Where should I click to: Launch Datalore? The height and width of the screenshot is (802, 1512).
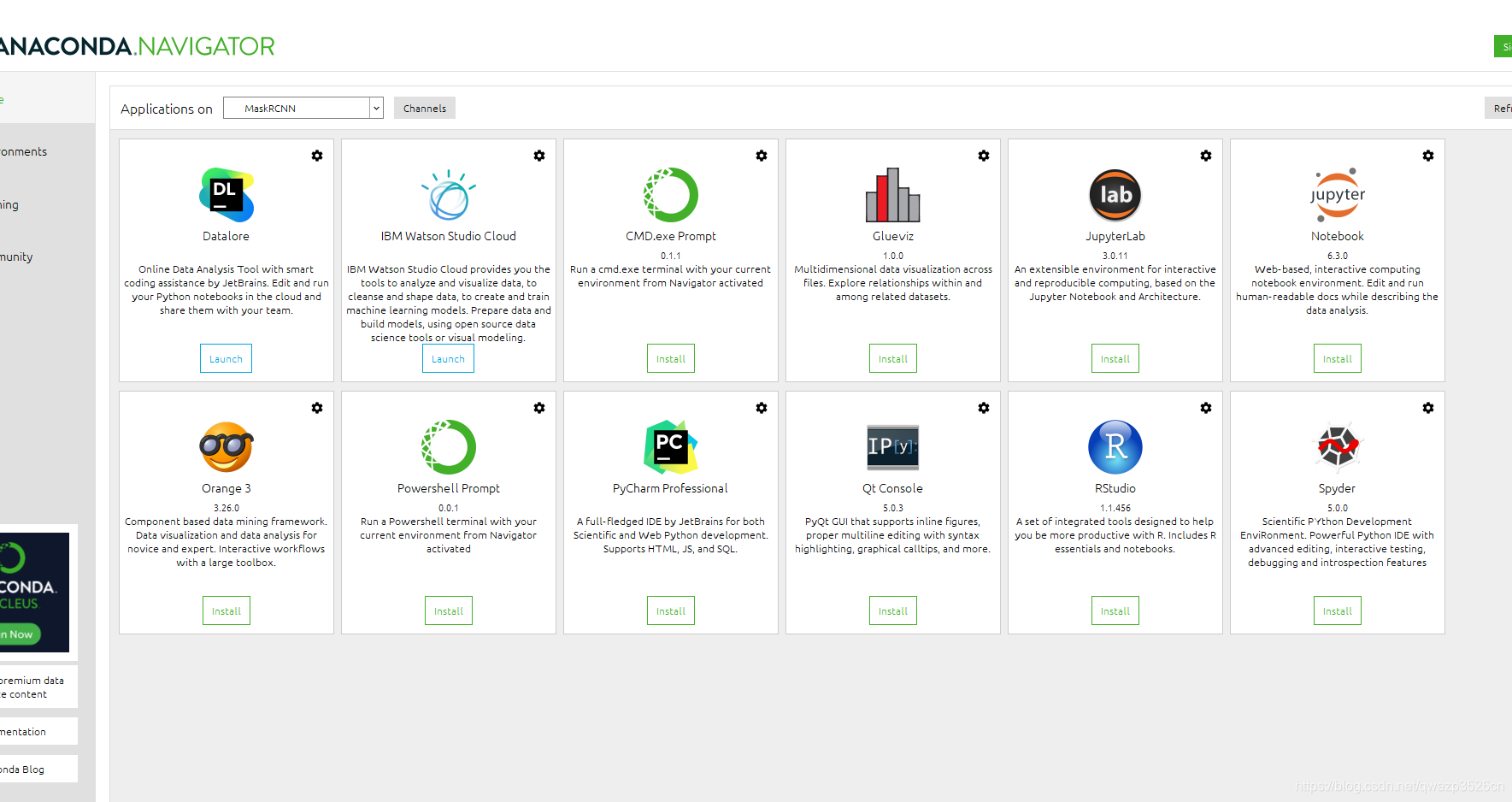[227, 359]
